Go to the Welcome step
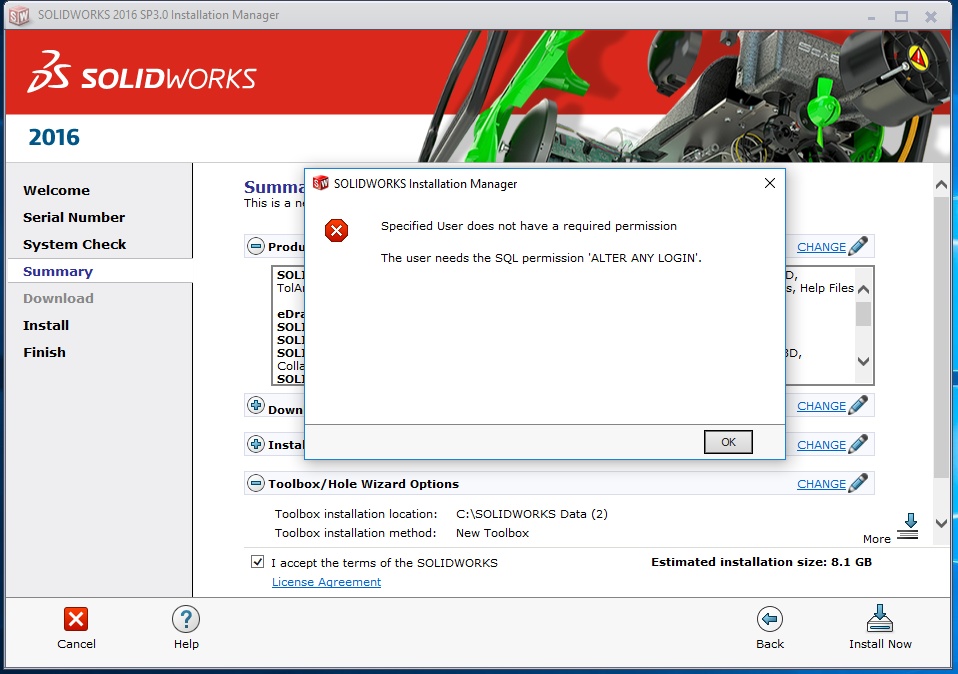Viewport: 958px width, 674px height. point(56,190)
